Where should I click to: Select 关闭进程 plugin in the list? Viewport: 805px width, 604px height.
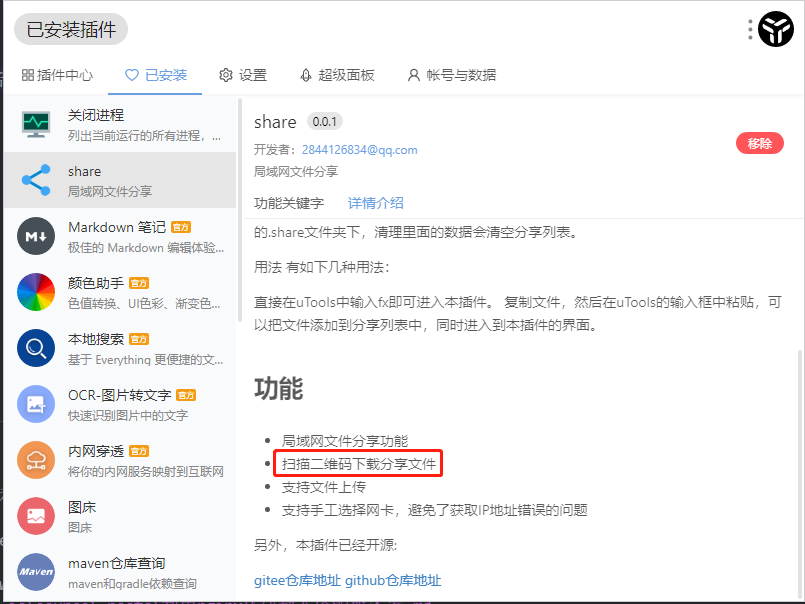120,124
